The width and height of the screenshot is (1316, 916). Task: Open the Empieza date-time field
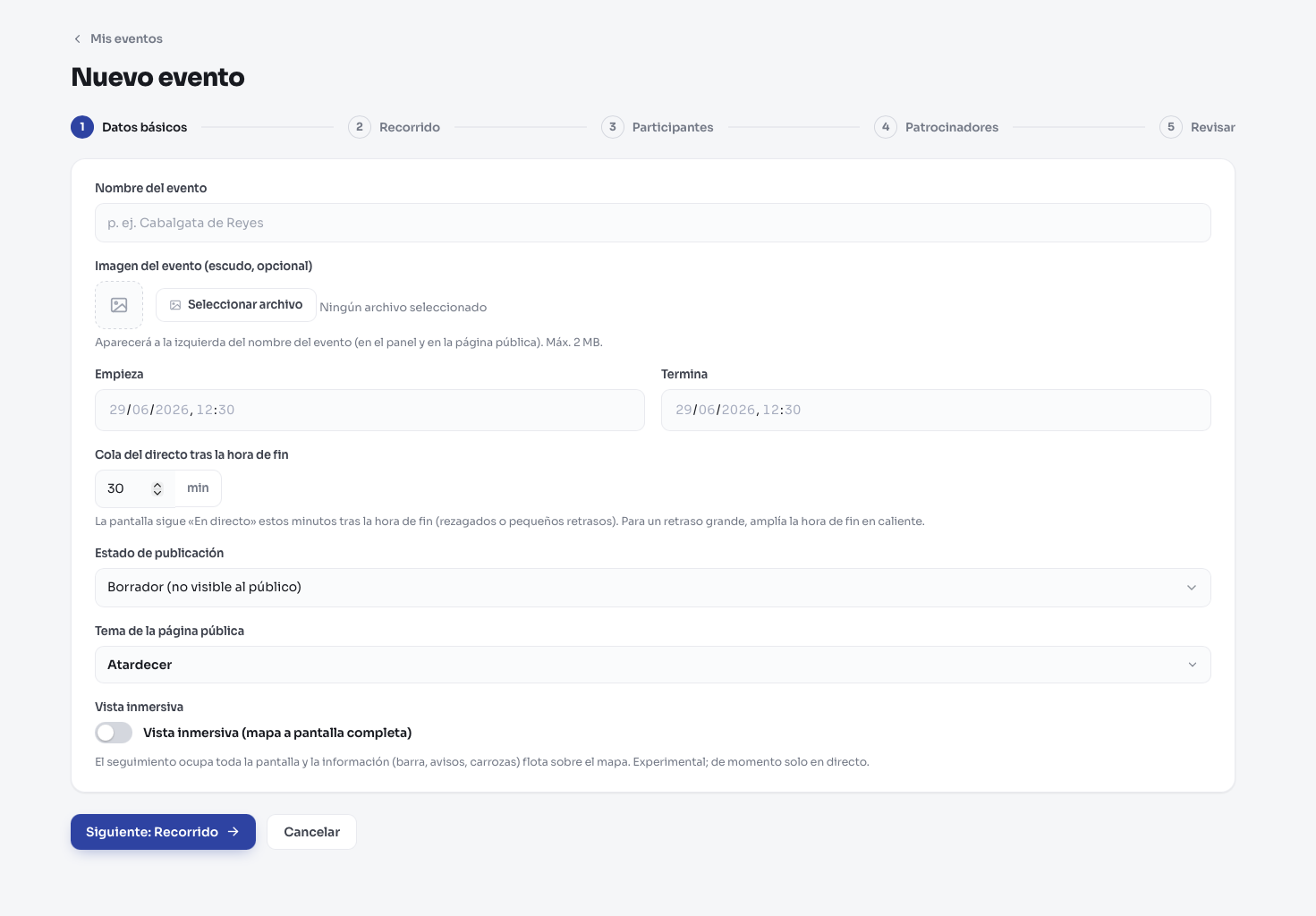tap(369, 410)
